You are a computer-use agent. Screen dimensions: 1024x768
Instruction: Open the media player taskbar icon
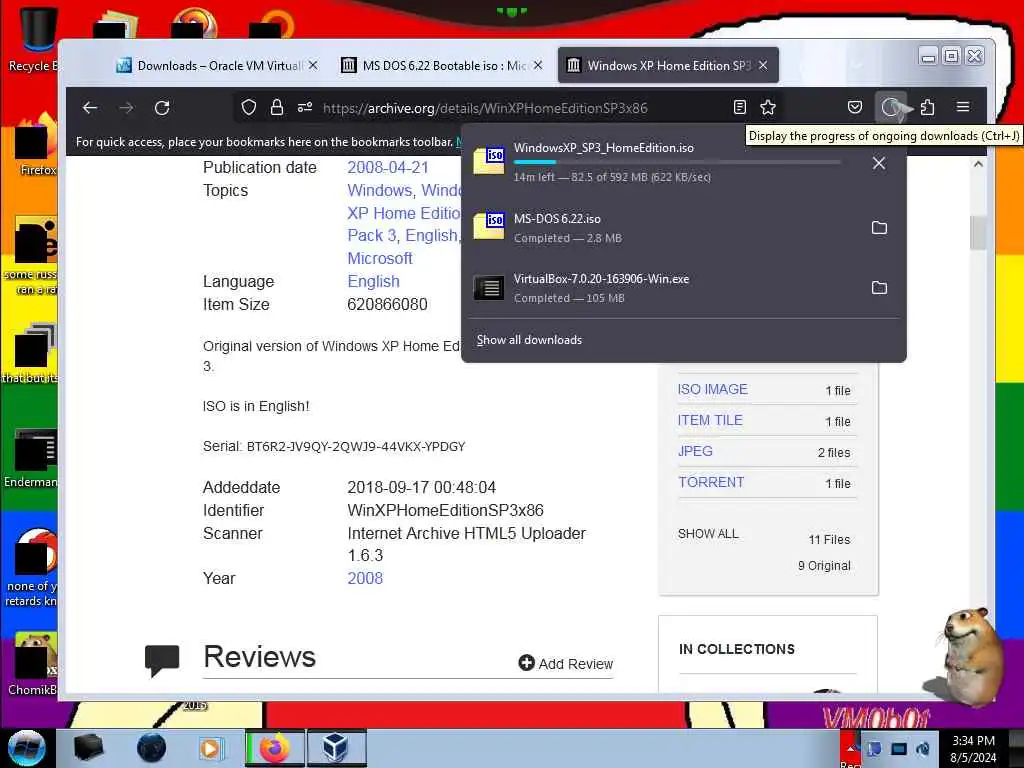click(x=210, y=748)
